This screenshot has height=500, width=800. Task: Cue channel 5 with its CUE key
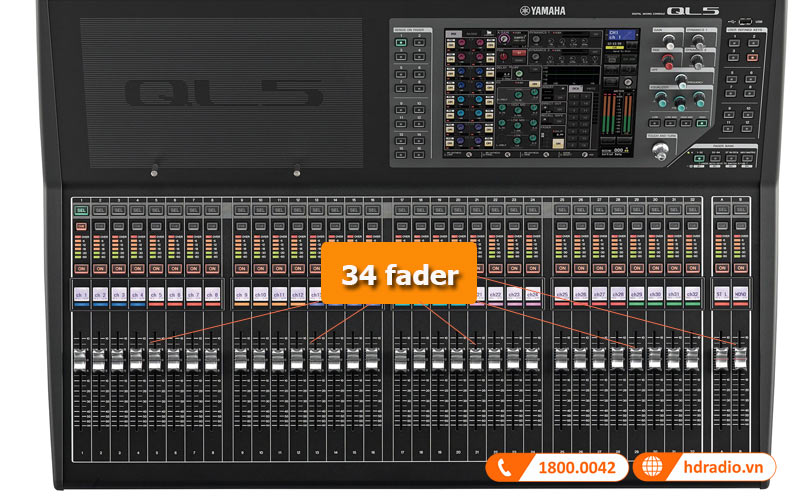click(x=156, y=226)
